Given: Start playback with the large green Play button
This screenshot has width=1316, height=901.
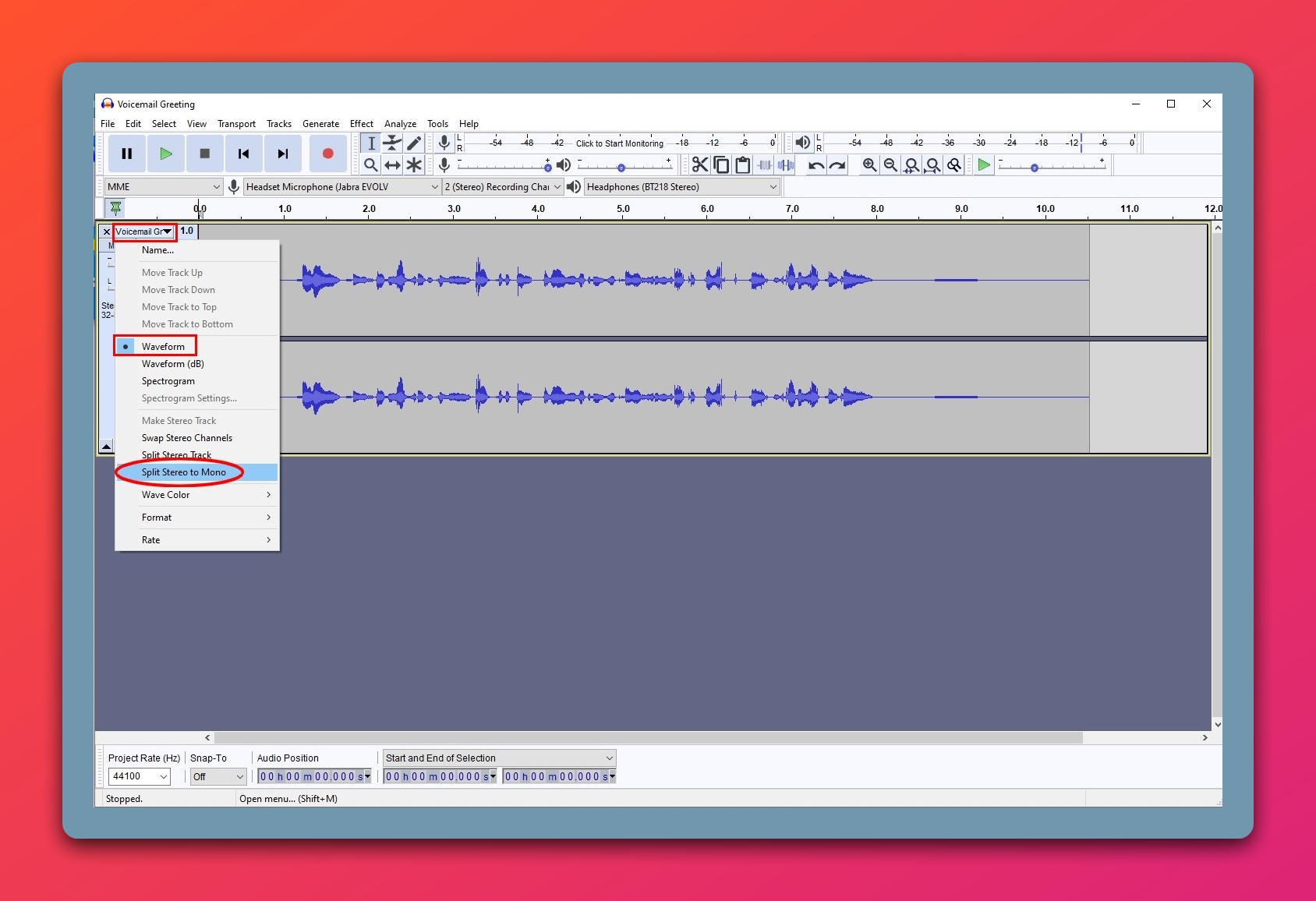Looking at the screenshot, I should pos(165,154).
